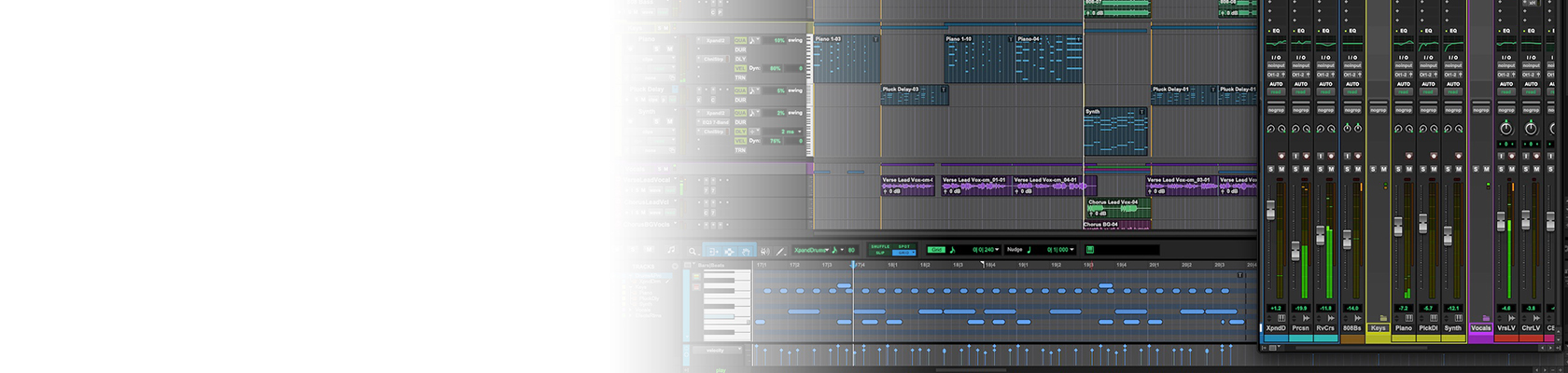Image resolution: width=1568 pixels, height=373 pixels.
Task: Open the Prcsn noinput input selector
Action: click(1301, 65)
